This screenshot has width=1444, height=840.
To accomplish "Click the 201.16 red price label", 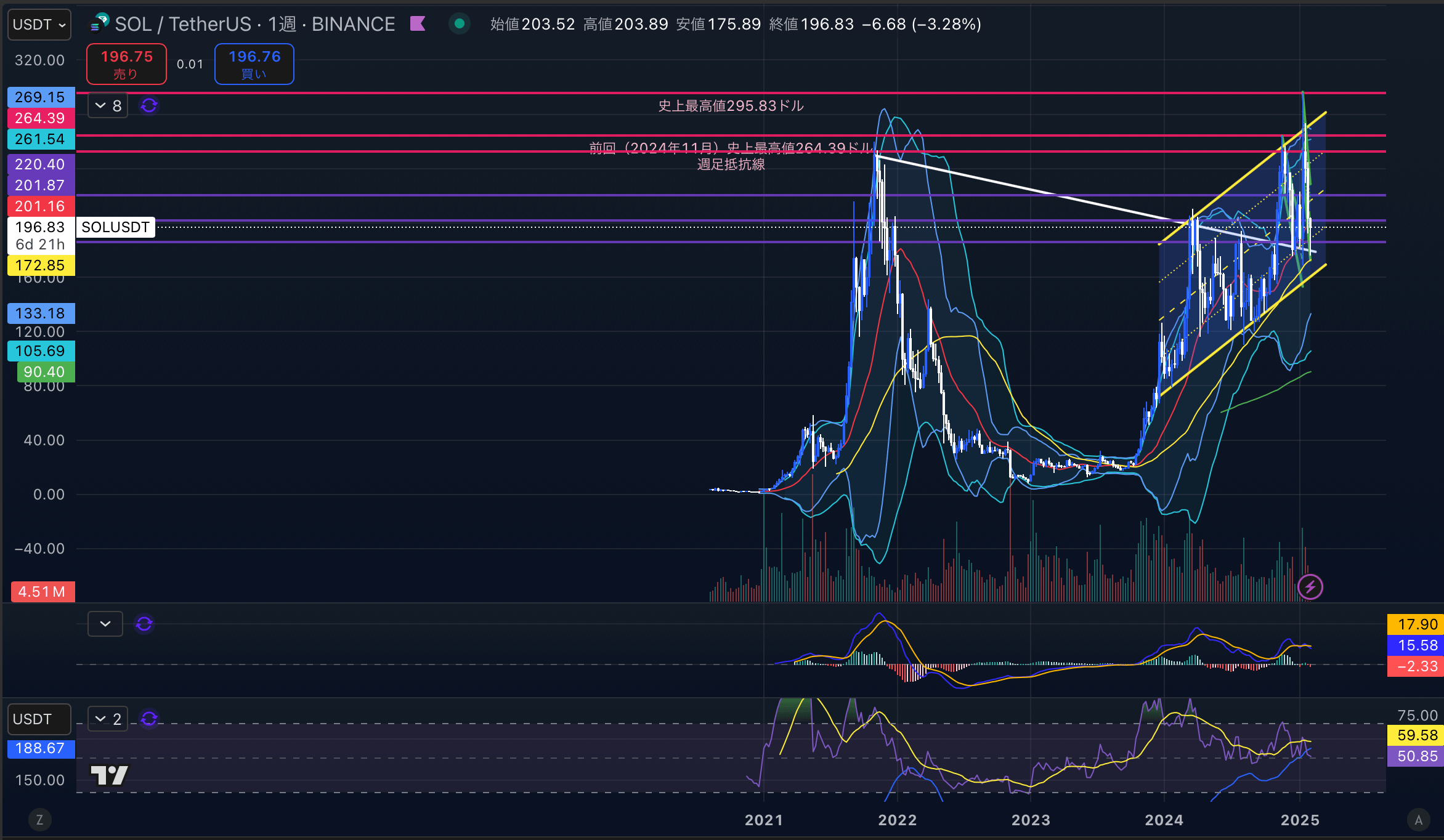I will tap(41, 206).
